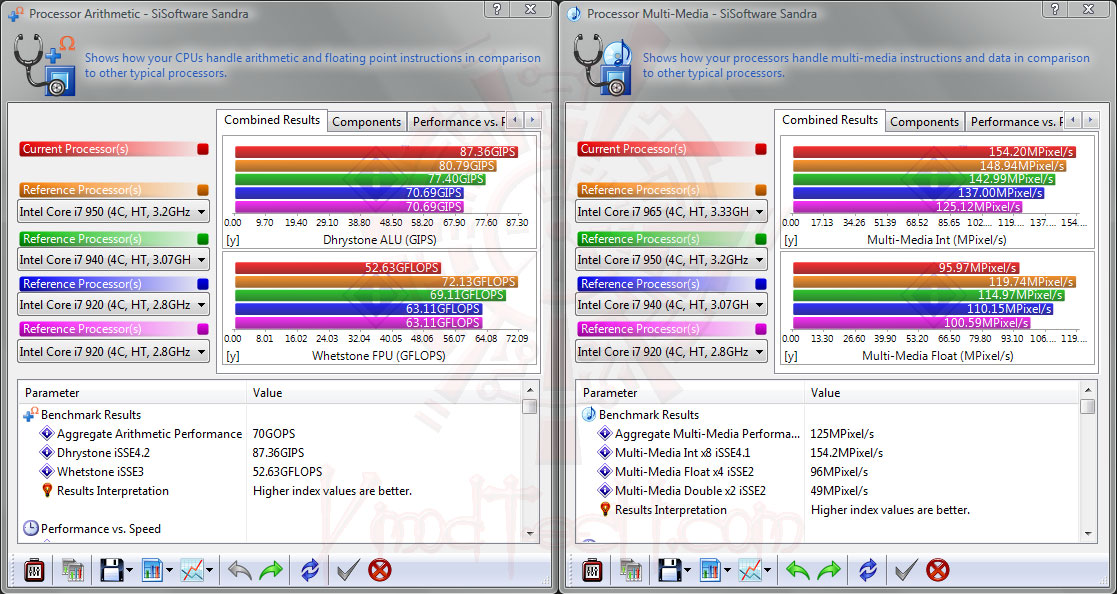Toggle orange Reference Processor swatch in Multi-Media window
Viewport: 1117px width, 594px height.
click(761, 190)
